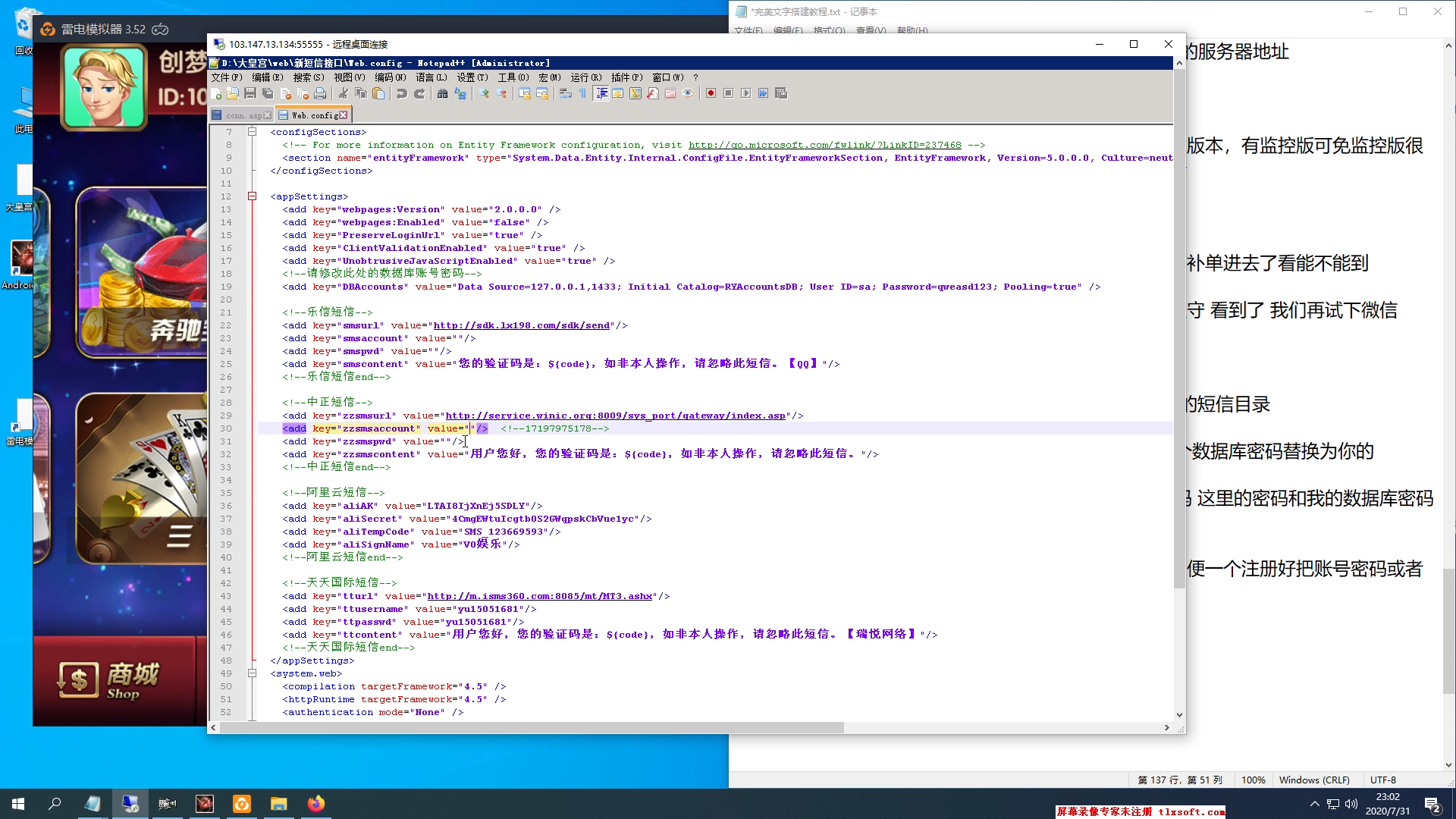Collapse the system.web fold marker
Screen dimensions: 1456x819
252,673
